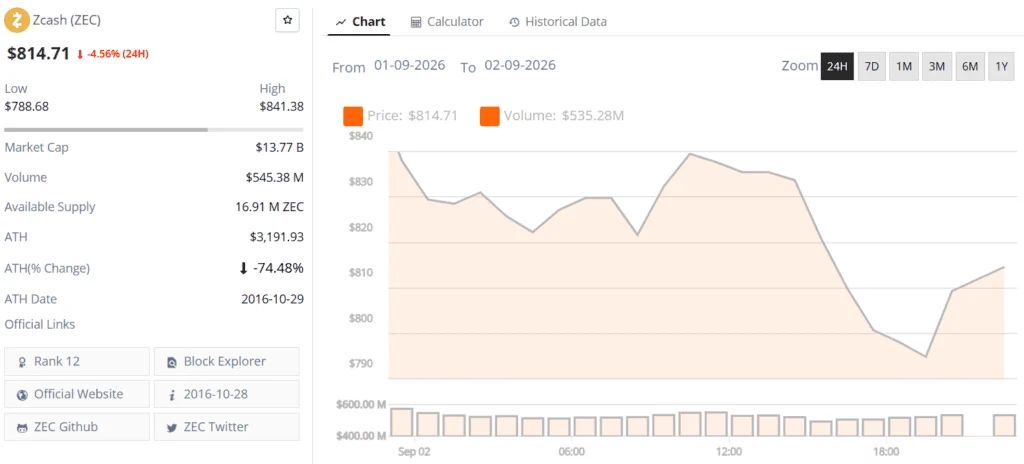Select the 24H zoom range
The height and width of the screenshot is (464, 1024).
837,67
